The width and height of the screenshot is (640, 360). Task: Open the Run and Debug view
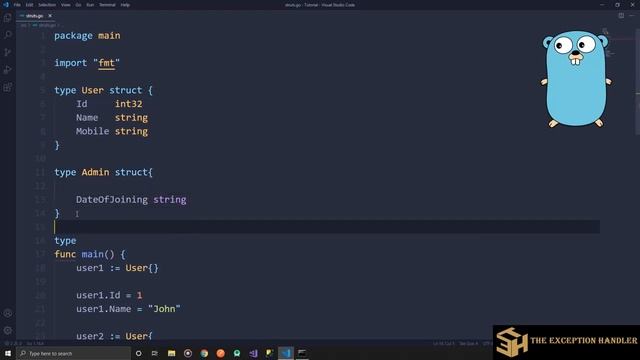click(7, 70)
